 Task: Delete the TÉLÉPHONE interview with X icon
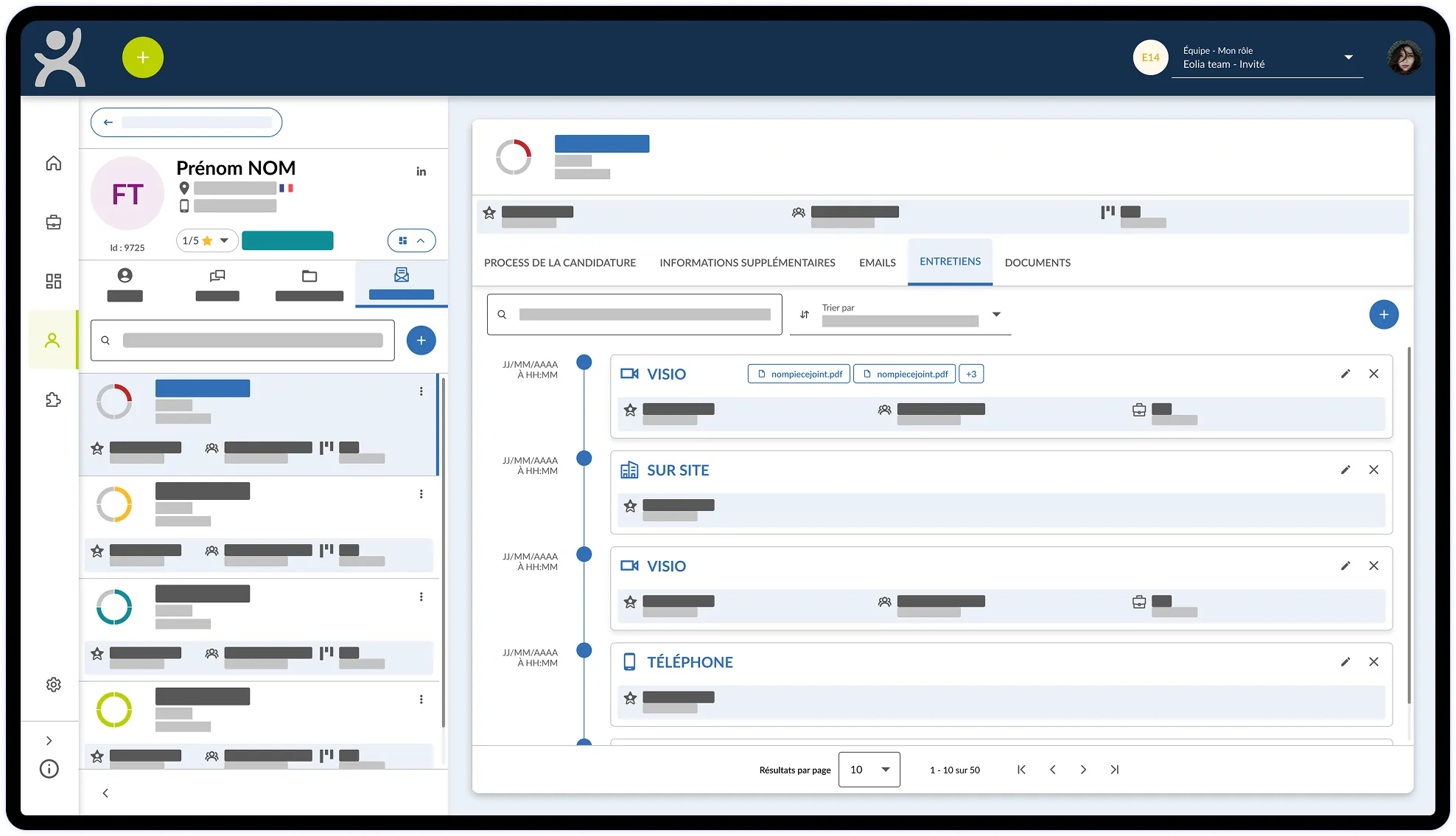tap(1373, 662)
